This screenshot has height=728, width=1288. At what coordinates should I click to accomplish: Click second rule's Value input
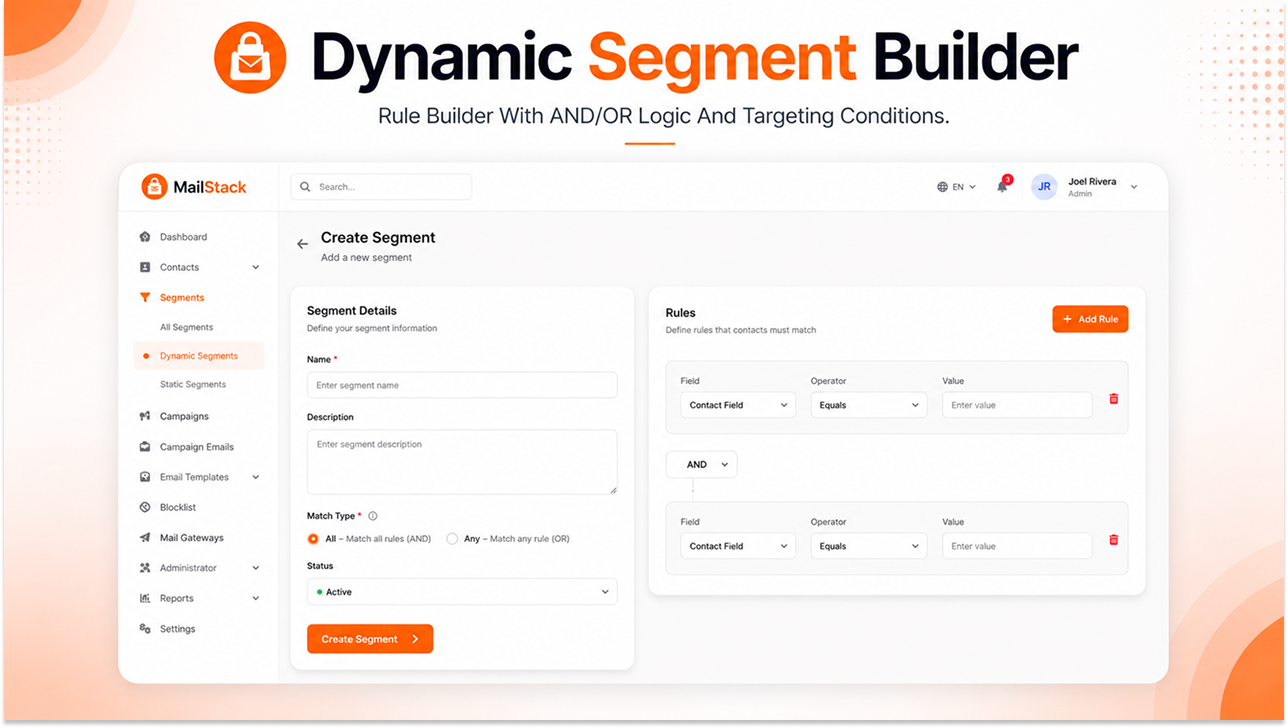coord(1017,546)
